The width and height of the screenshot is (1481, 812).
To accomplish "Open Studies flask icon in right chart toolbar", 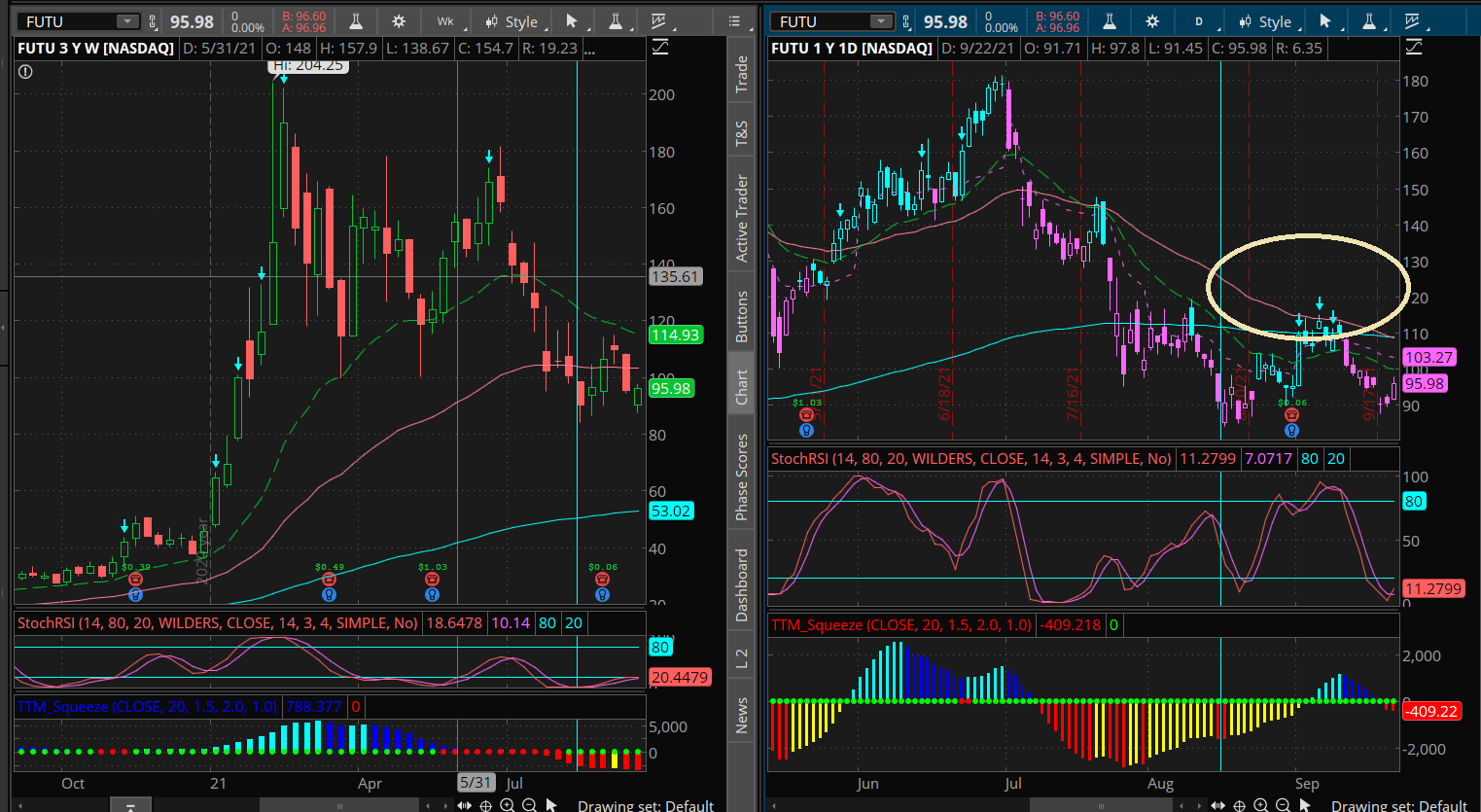I will point(1110,21).
